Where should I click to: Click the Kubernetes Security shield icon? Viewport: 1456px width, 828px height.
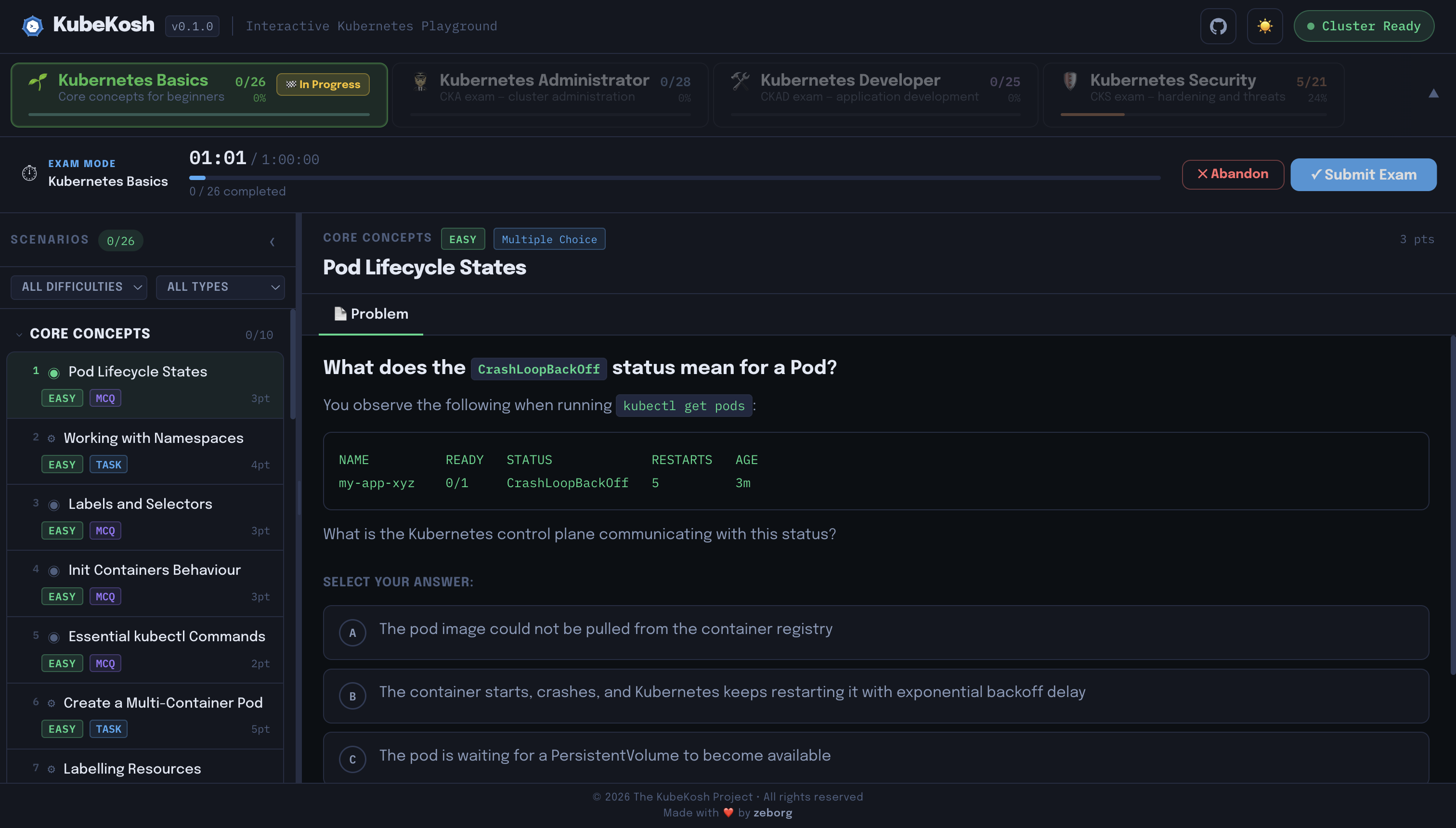(x=1070, y=81)
